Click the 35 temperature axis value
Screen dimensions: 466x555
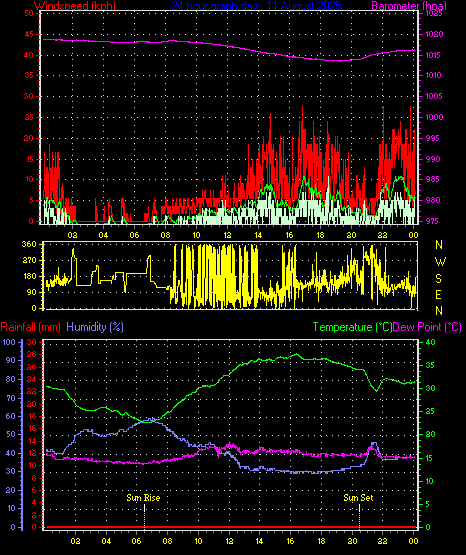[430, 365]
